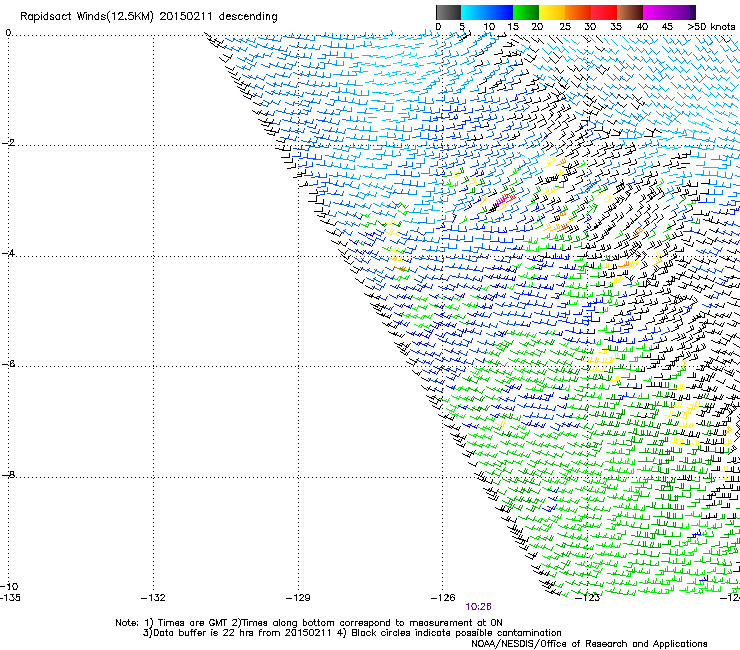Screen dimensions: 740x650
Task: Click the '-10' latitude axis label
Action: coord(9,586)
